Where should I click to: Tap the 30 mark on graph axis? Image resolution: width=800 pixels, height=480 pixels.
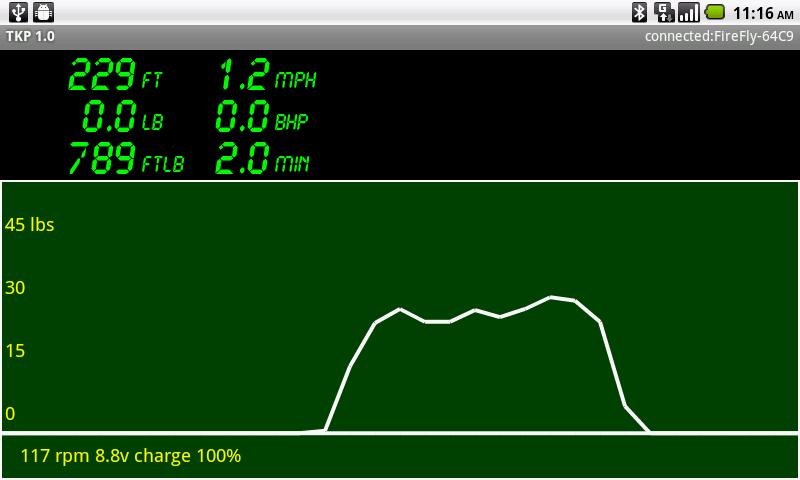(x=15, y=288)
